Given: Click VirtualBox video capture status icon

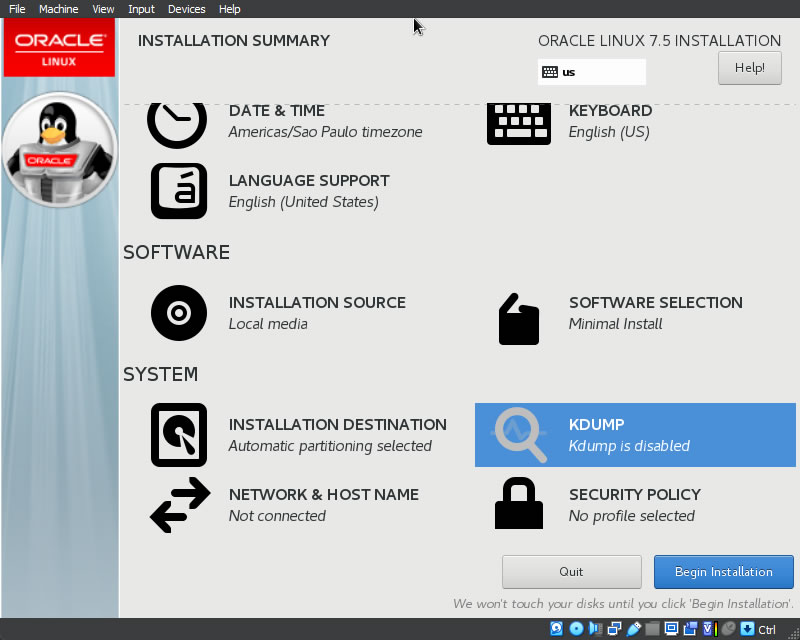Looking at the screenshot, I should (690, 629).
